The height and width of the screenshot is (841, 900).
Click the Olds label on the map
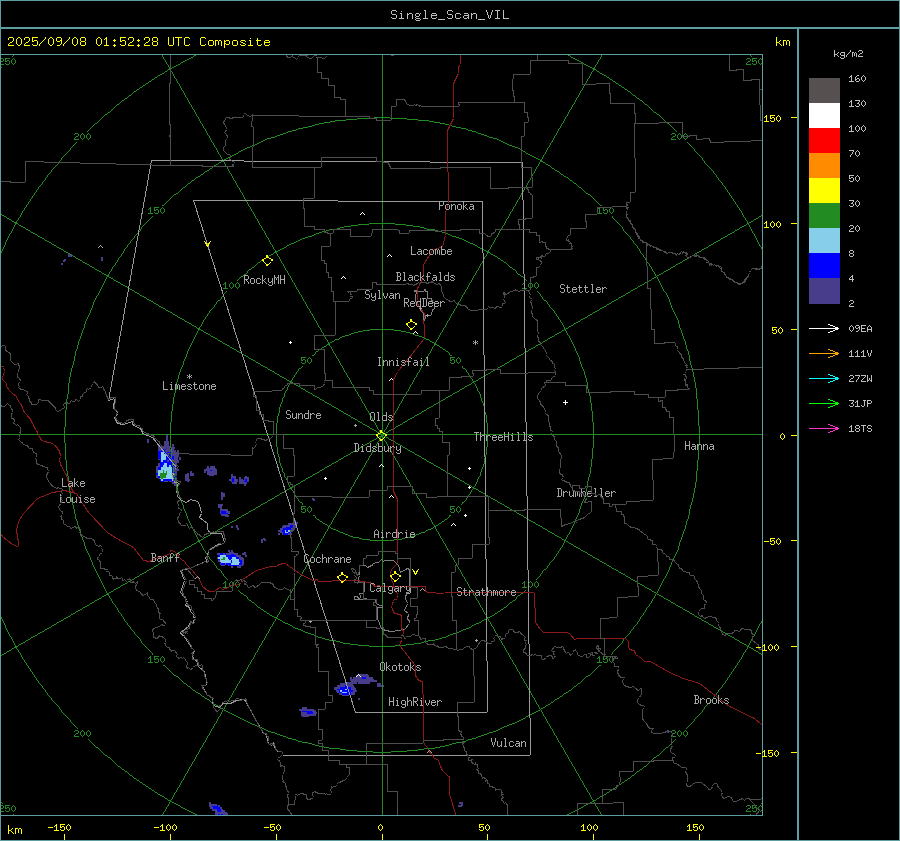381,417
